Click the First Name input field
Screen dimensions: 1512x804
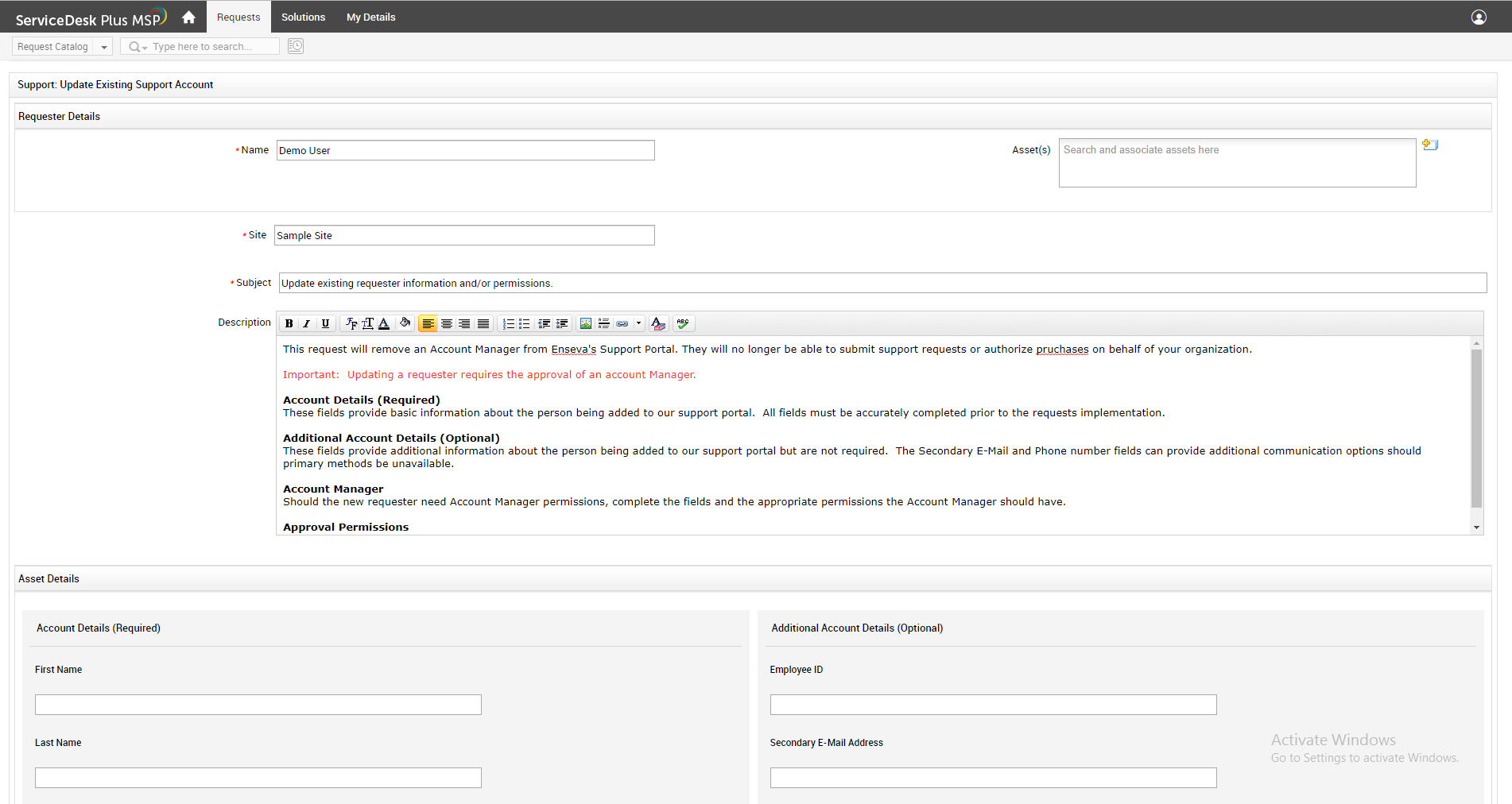258,705
